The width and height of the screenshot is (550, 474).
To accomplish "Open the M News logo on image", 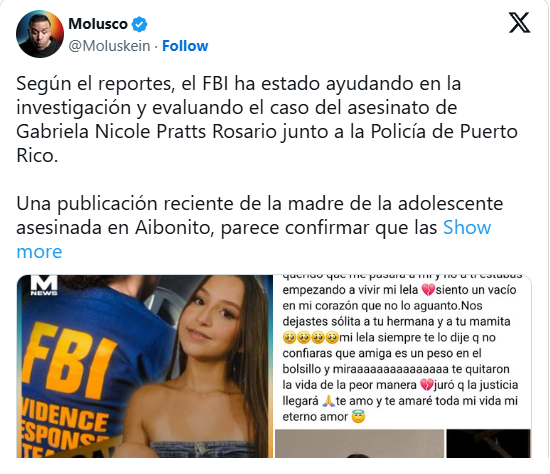I will point(44,285).
